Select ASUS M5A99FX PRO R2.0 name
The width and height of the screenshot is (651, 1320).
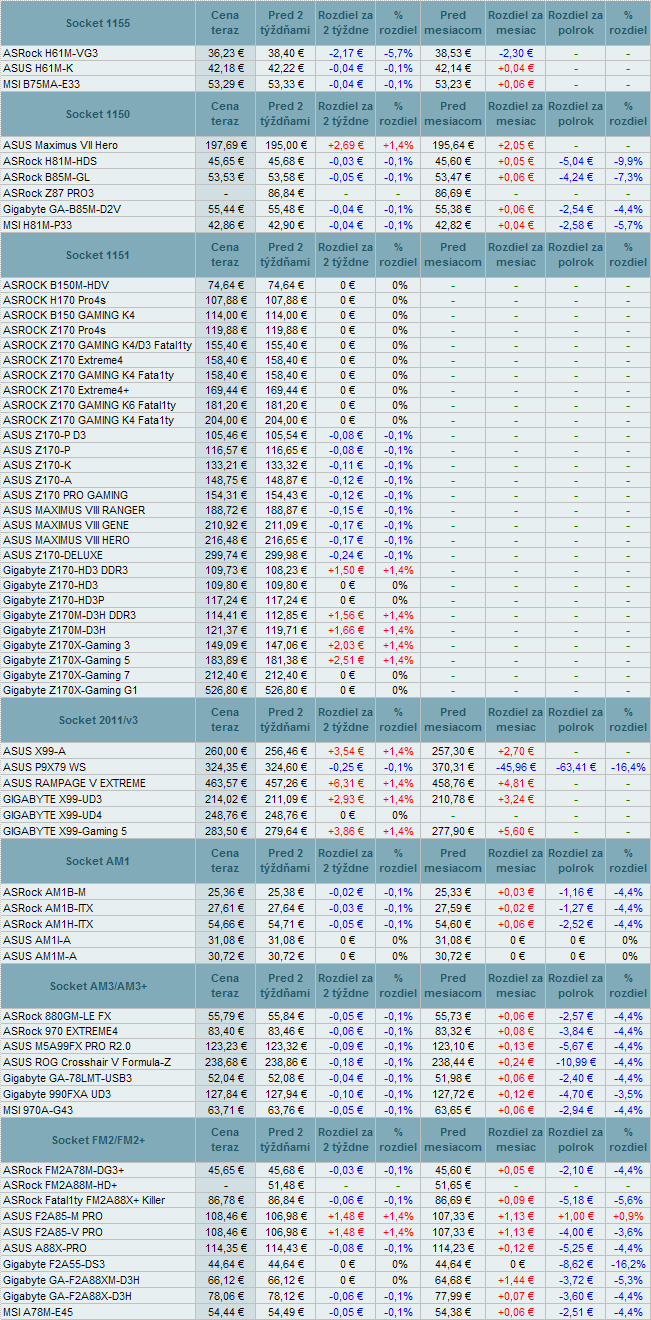67,1047
